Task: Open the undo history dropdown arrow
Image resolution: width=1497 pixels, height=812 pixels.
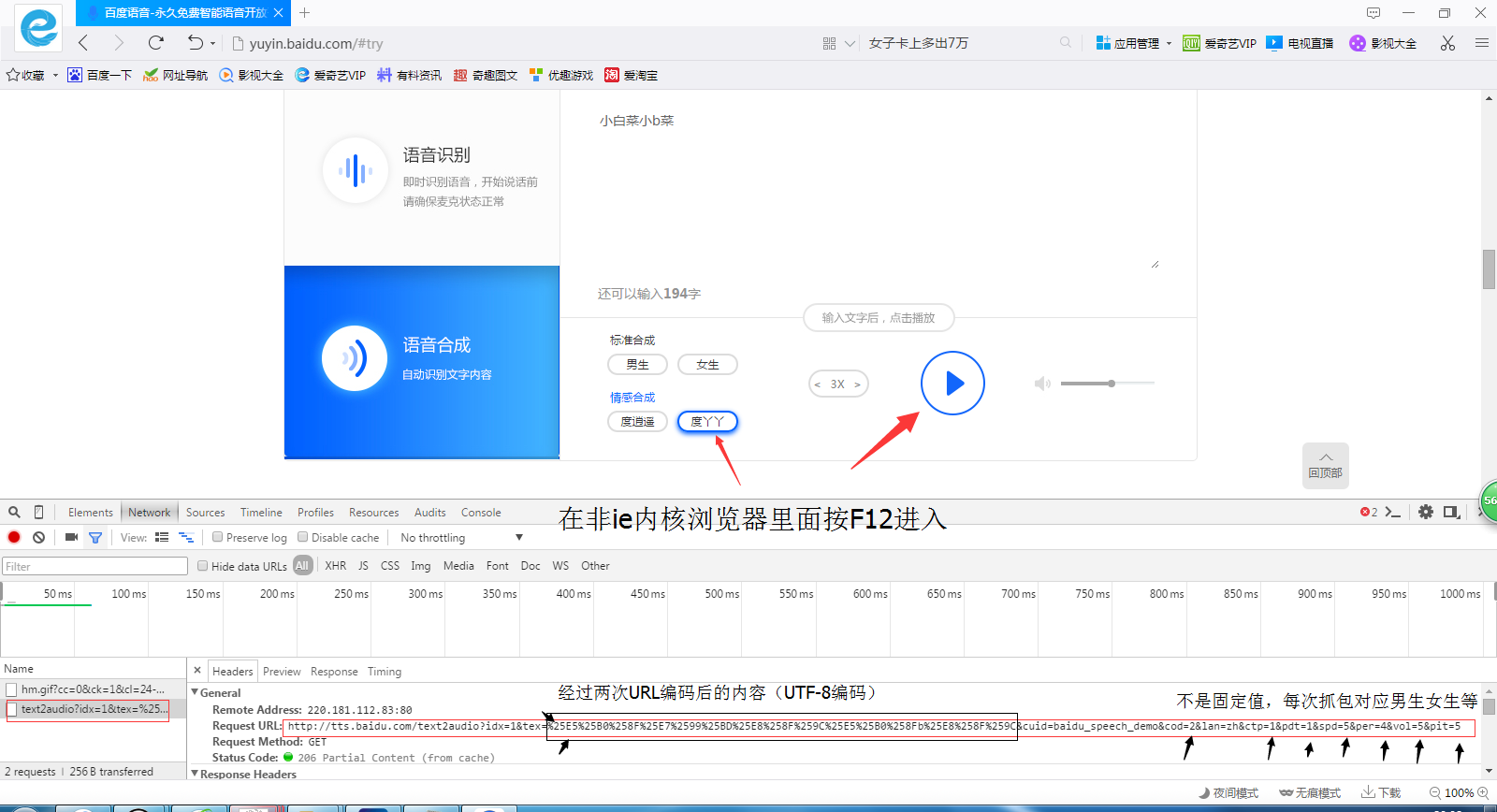Action: (x=212, y=43)
